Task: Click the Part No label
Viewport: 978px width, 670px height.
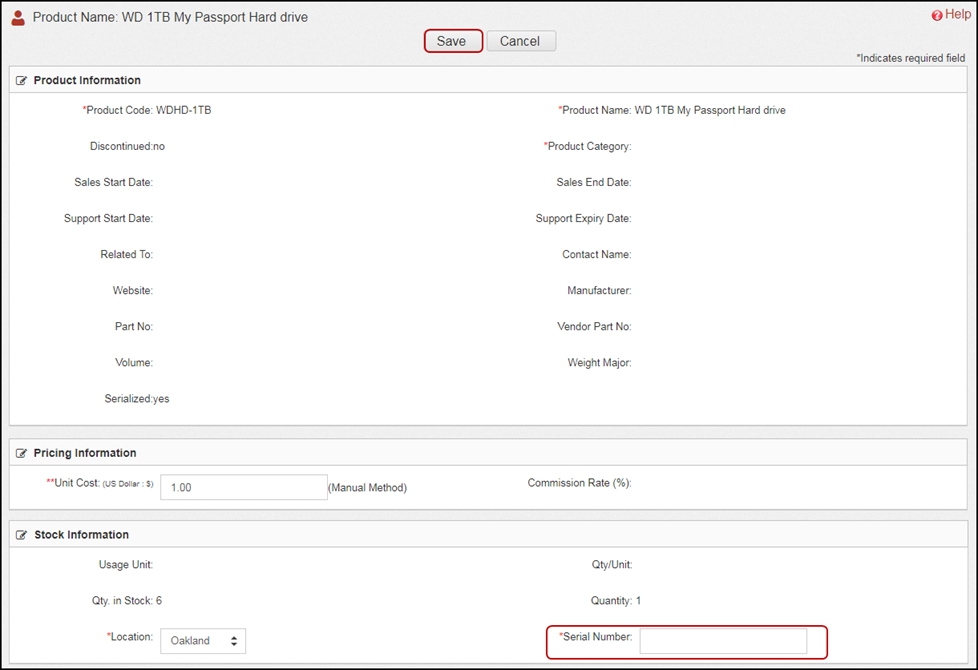Action: point(134,327)
